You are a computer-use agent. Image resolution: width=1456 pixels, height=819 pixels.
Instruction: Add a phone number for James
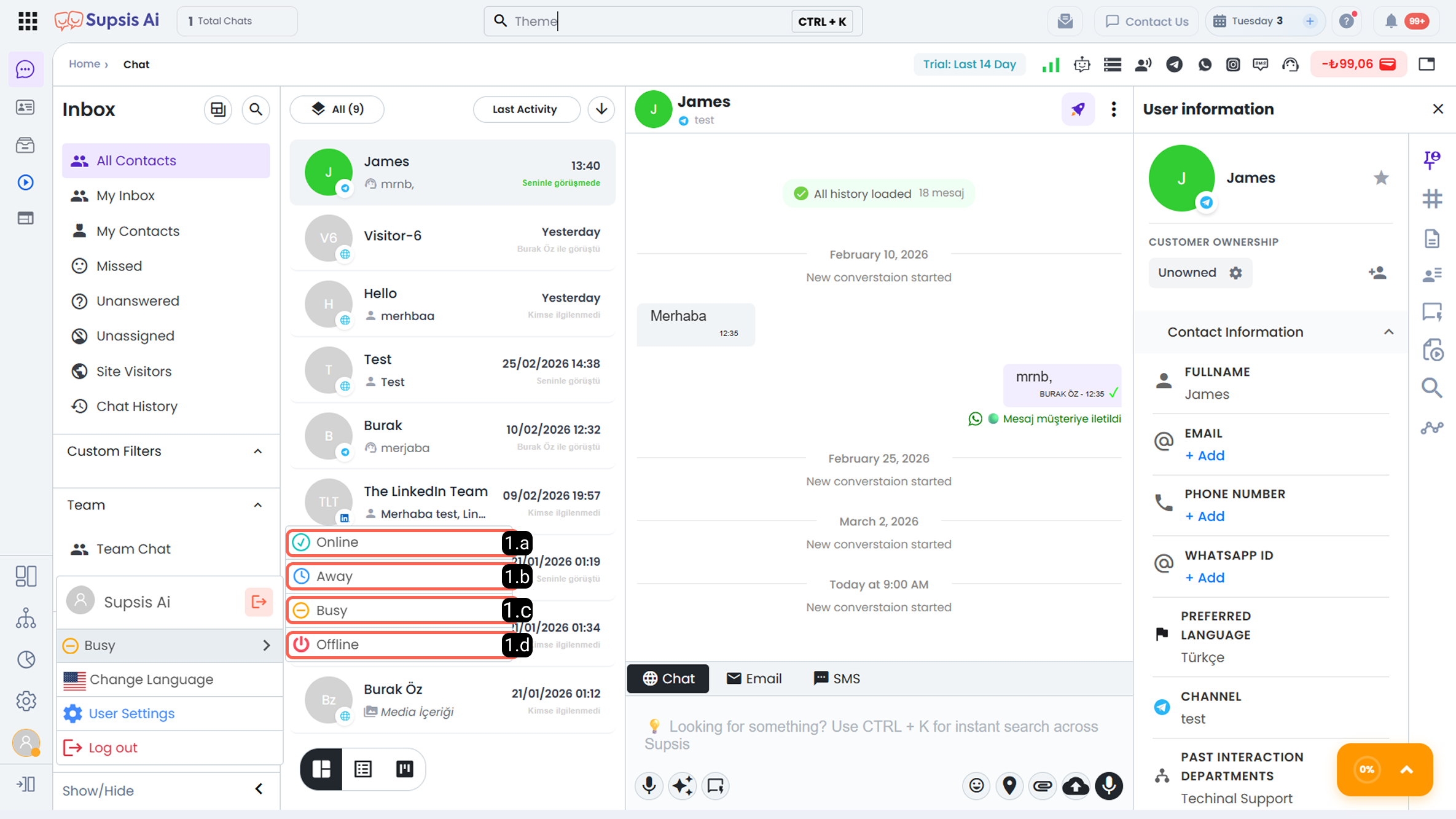1204,517
